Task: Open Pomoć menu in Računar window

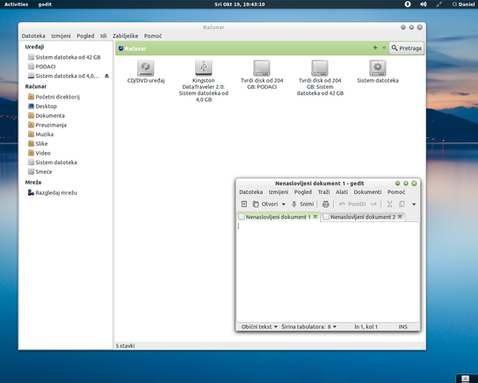Action: point(153,36)
